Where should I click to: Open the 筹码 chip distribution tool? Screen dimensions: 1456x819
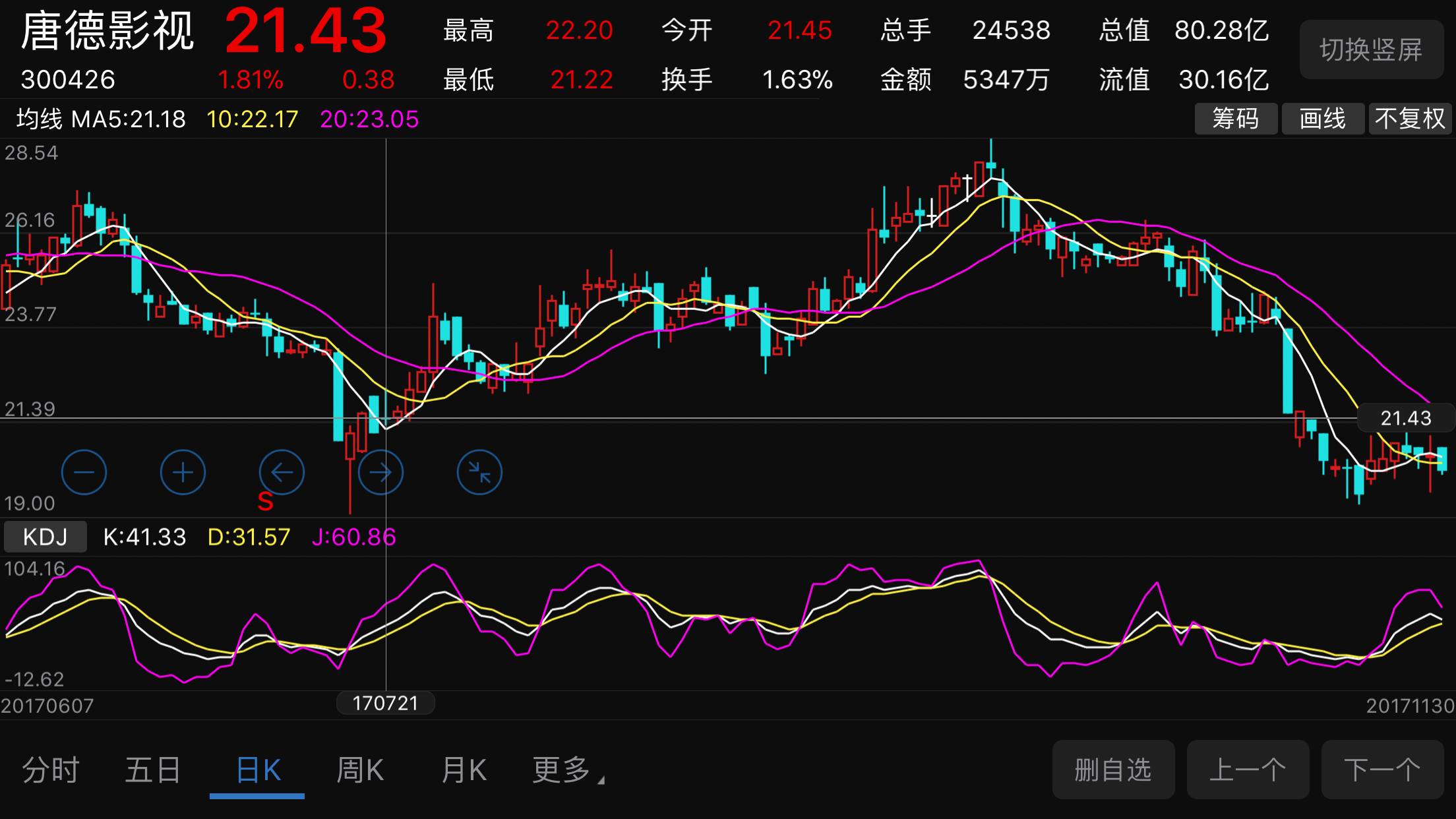click(1236, 119)
